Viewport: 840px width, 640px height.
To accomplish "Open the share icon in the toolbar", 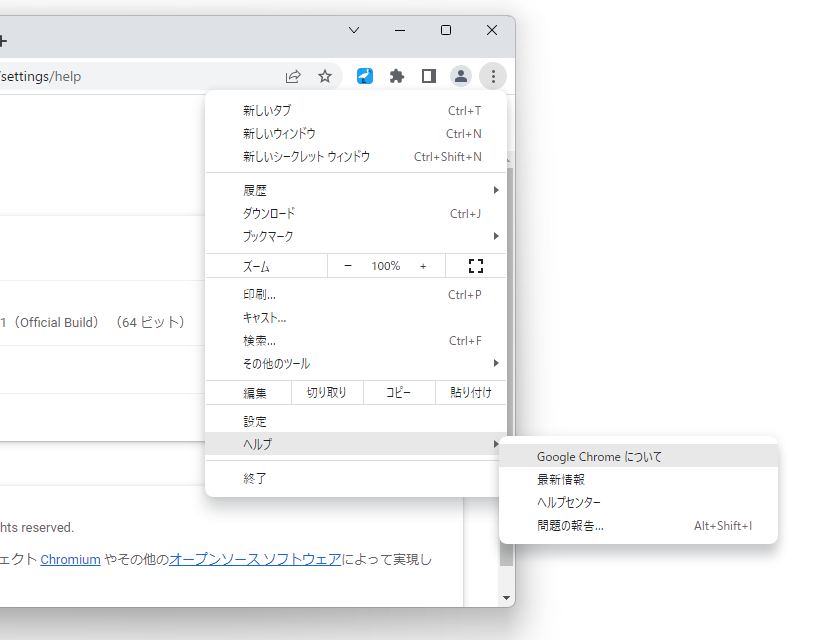I will coord(293,76).
